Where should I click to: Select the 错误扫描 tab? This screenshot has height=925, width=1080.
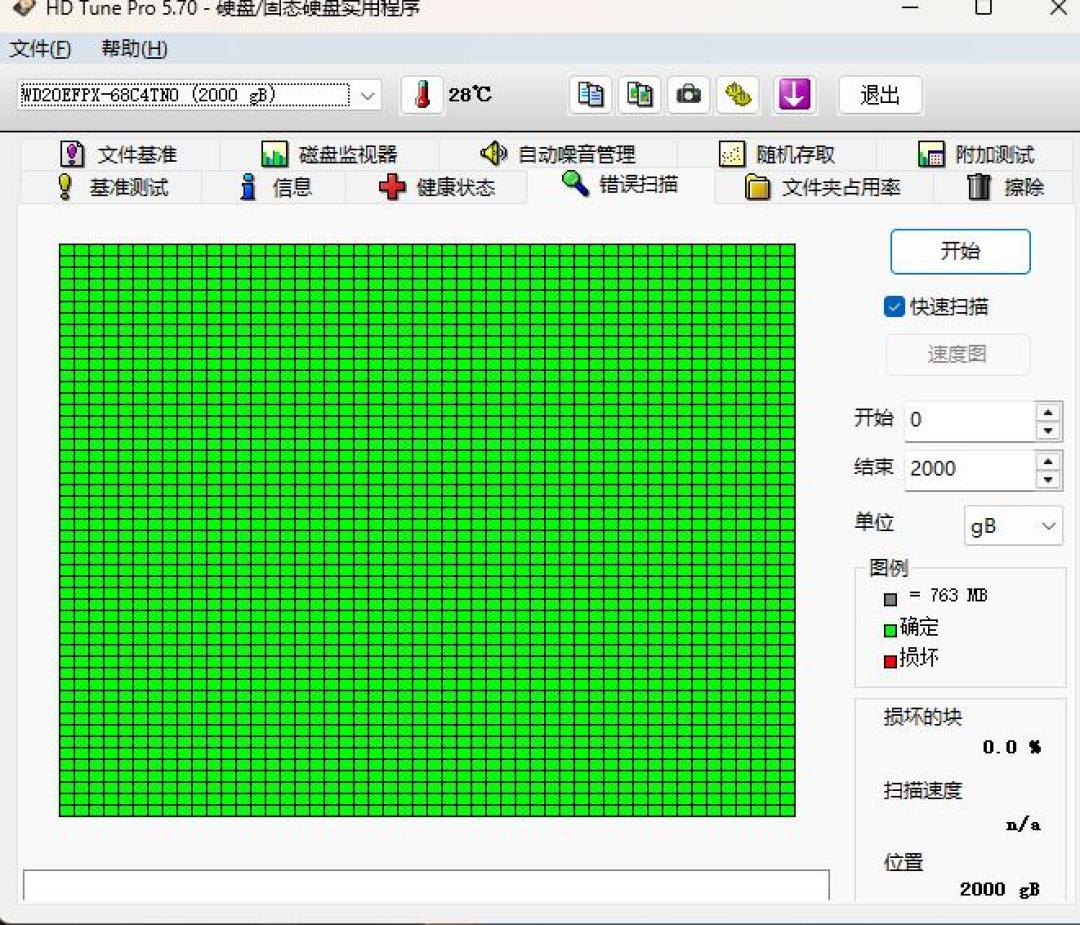point(621,185)
